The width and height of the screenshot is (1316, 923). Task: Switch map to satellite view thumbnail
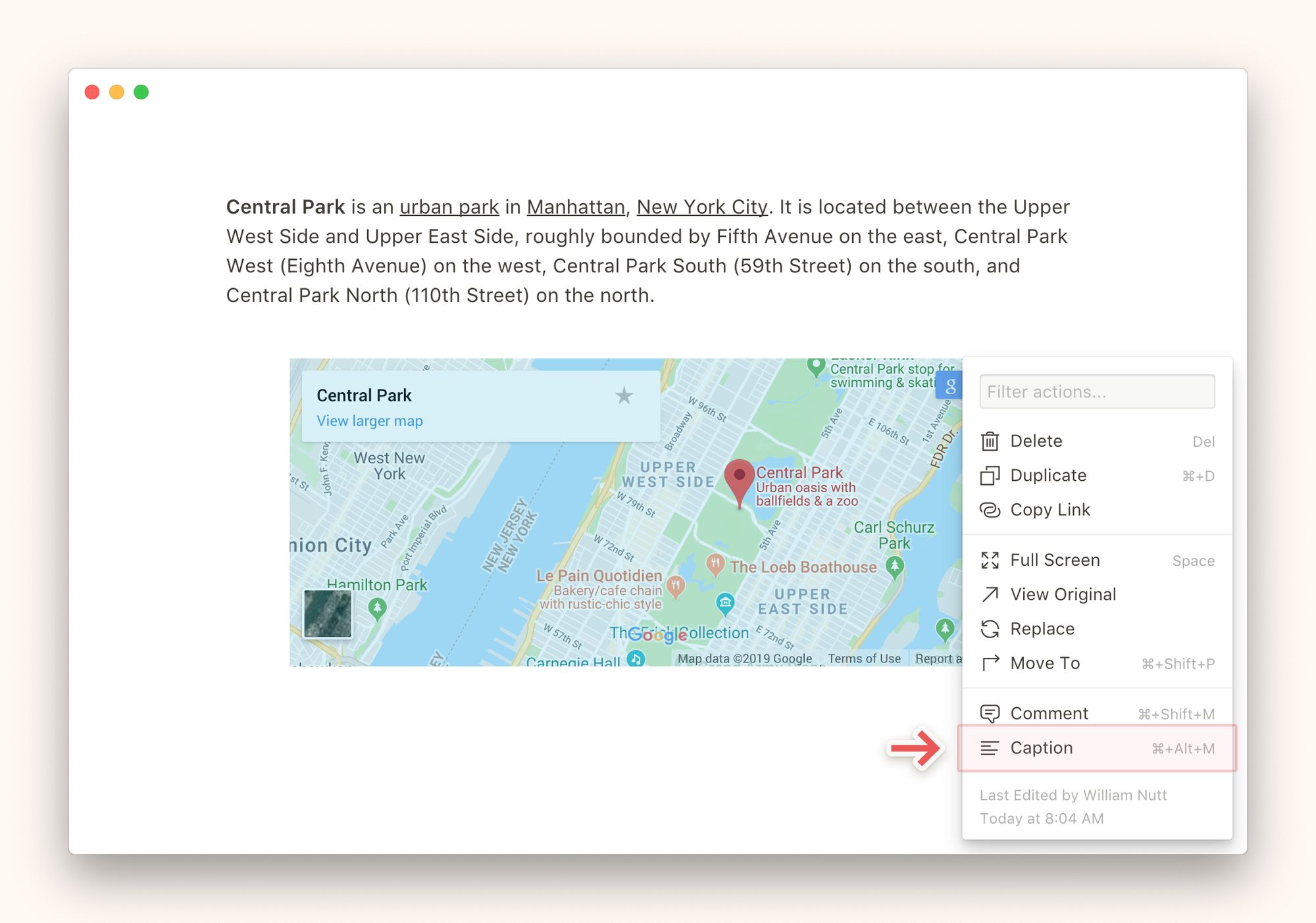(327, 613)
